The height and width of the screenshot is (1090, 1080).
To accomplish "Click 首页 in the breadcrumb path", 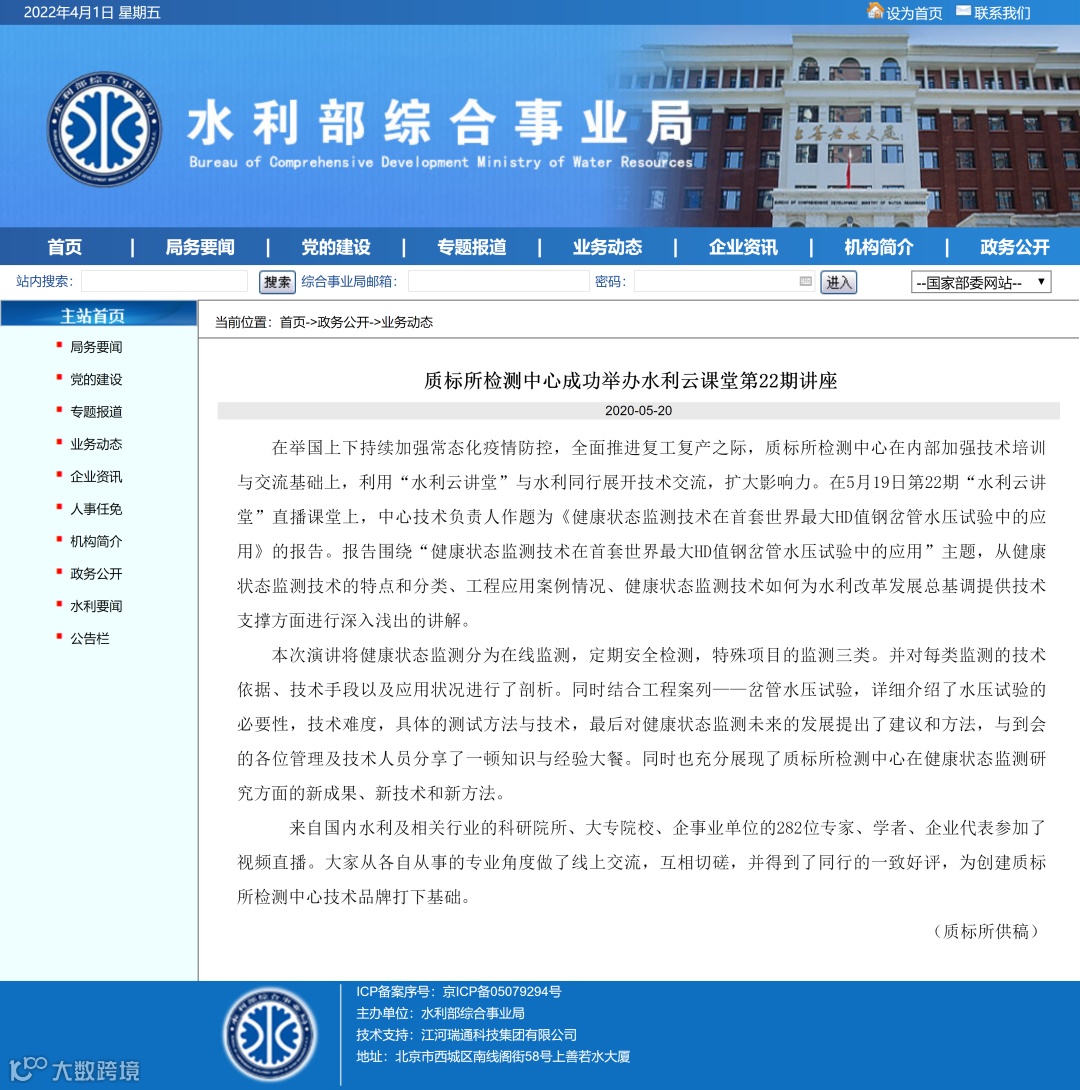I will pyautogui.click(x=293, y=322).
